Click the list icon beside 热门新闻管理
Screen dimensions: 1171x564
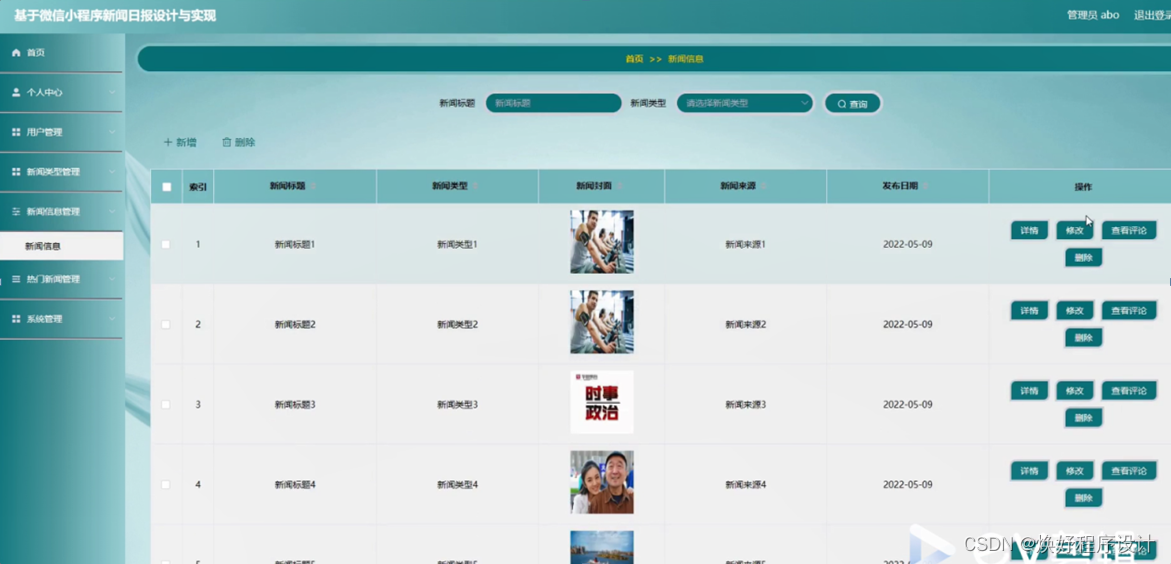tap(16, 279)
